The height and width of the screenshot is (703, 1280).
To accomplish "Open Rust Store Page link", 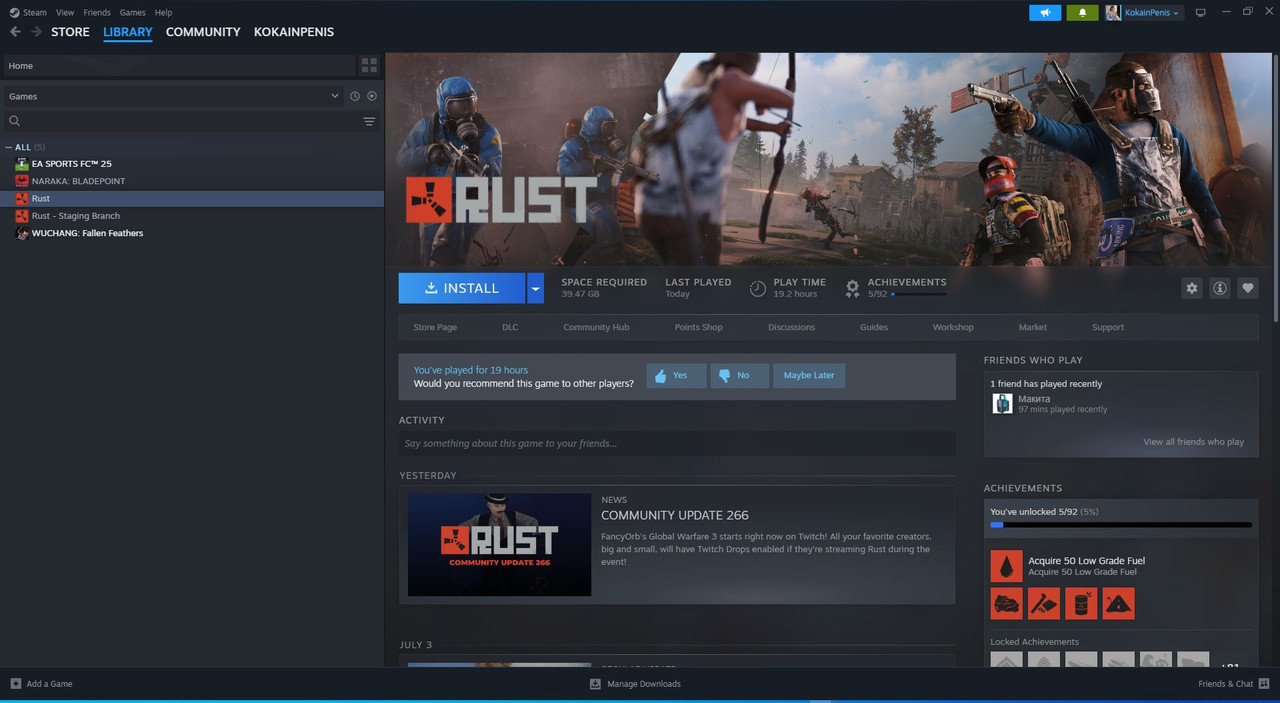I will (x=435, y=327).
